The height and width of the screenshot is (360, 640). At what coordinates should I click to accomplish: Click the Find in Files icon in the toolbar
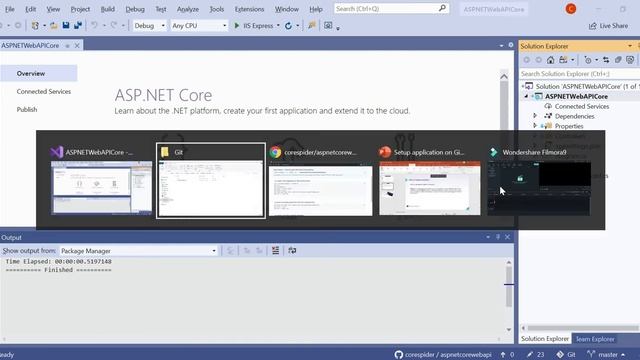pos(312,25)
